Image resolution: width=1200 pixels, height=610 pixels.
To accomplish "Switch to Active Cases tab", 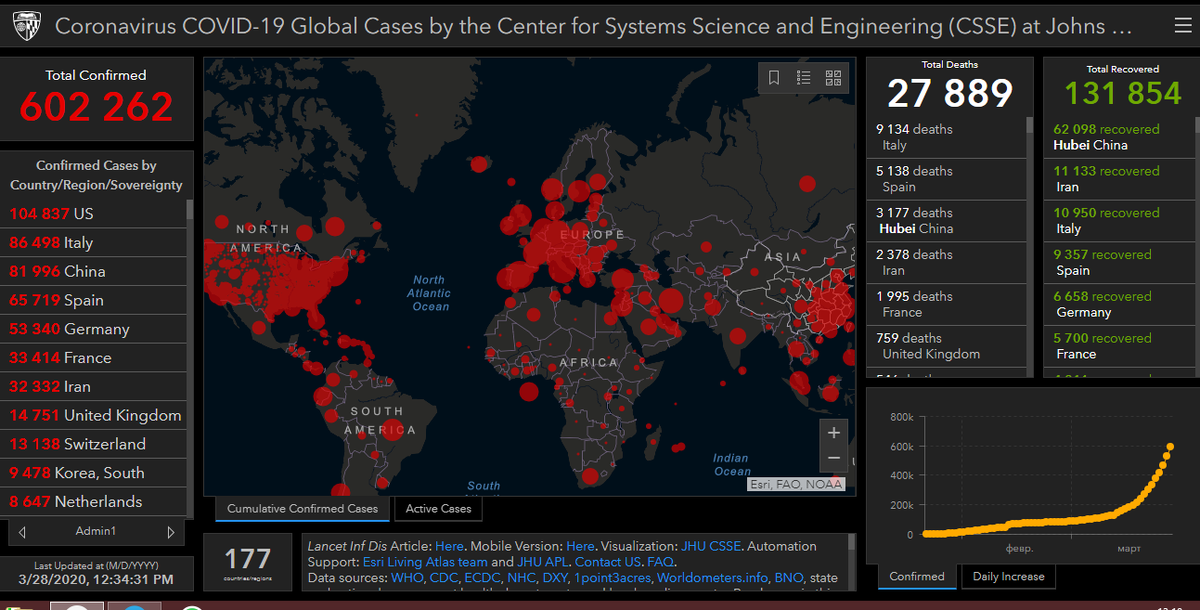I will pos(438,509).
